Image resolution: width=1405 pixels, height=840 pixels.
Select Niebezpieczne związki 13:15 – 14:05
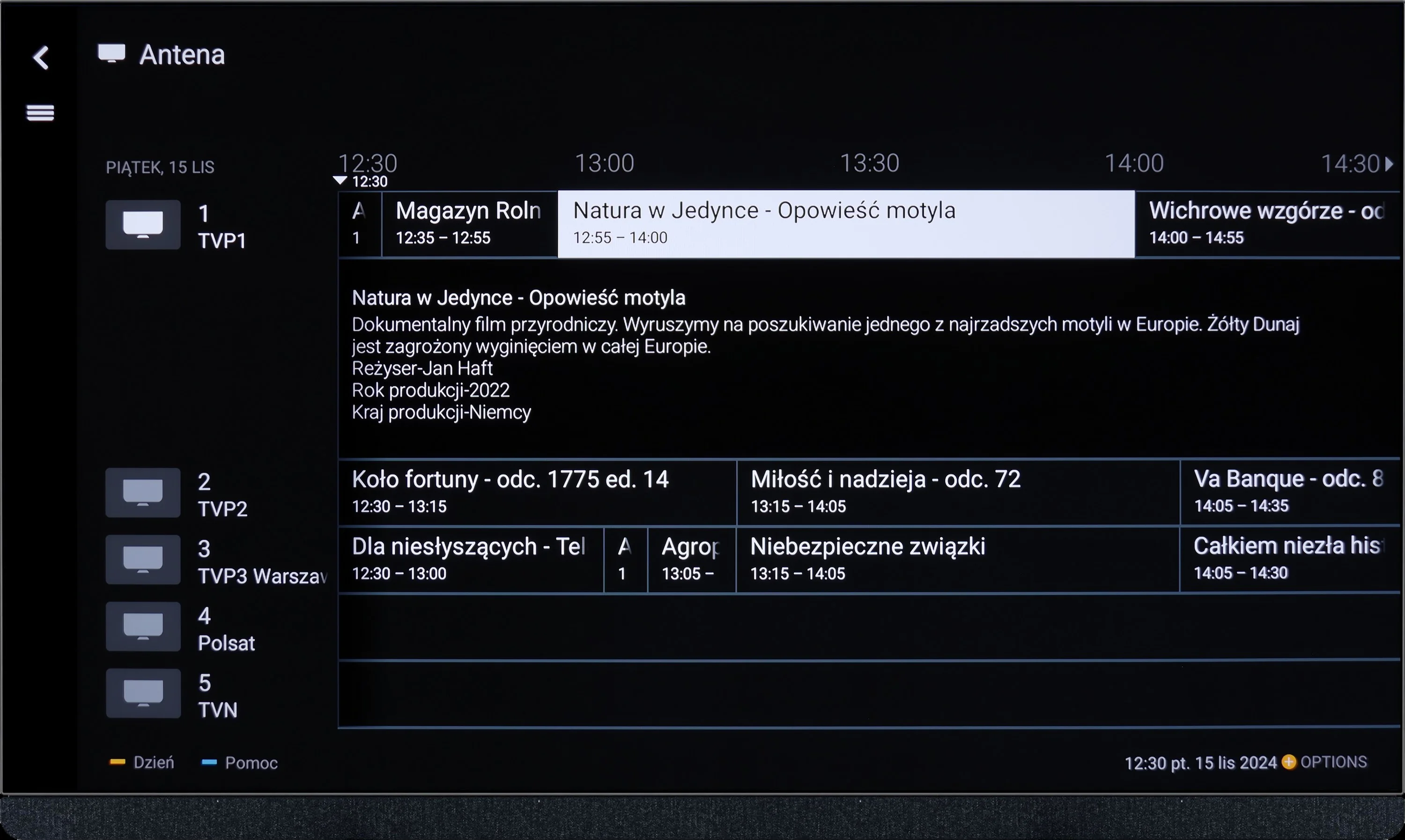pos(958,560)
